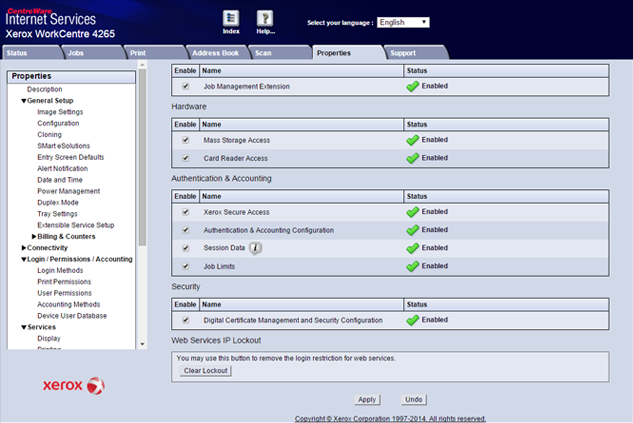Click green checkmark for Mass Storage Access
Viewport: 633px width, 423px height.
point(412,140)
